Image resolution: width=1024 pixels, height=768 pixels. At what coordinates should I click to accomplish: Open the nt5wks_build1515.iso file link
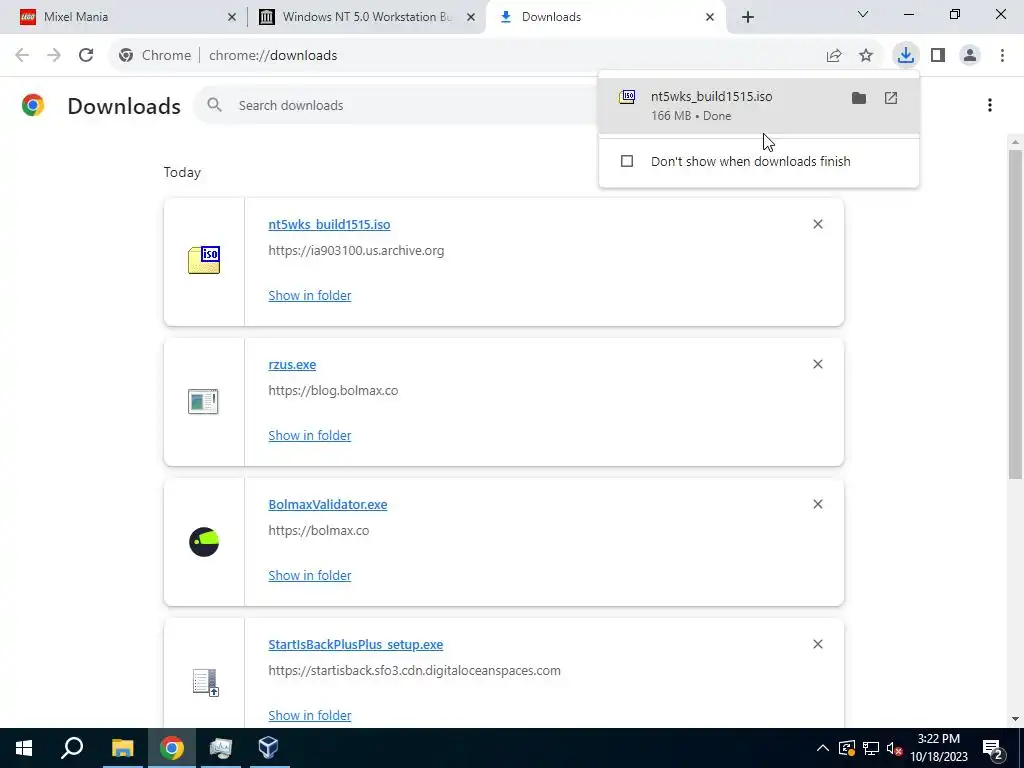(329, 224)
